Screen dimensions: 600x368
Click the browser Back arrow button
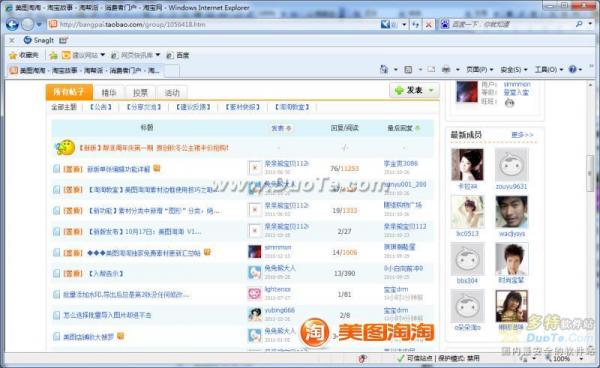coord(12,24)
